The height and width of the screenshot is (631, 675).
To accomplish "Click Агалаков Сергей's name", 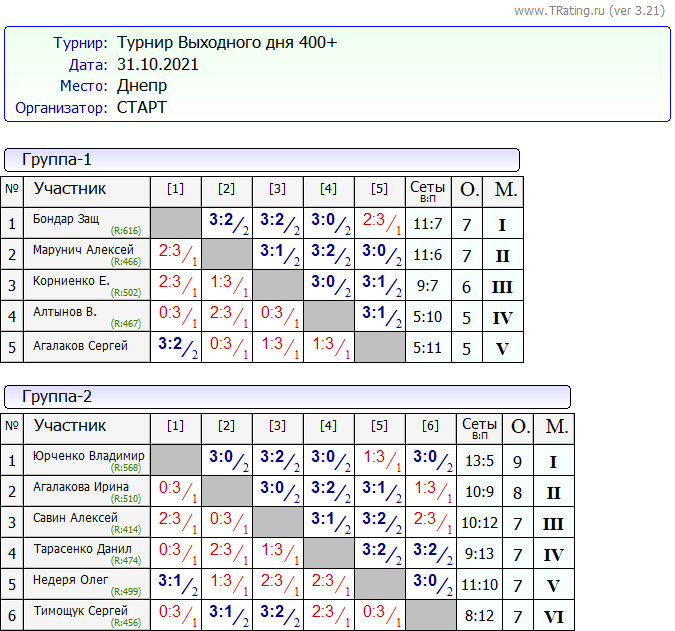I will (x=81, y=346).
